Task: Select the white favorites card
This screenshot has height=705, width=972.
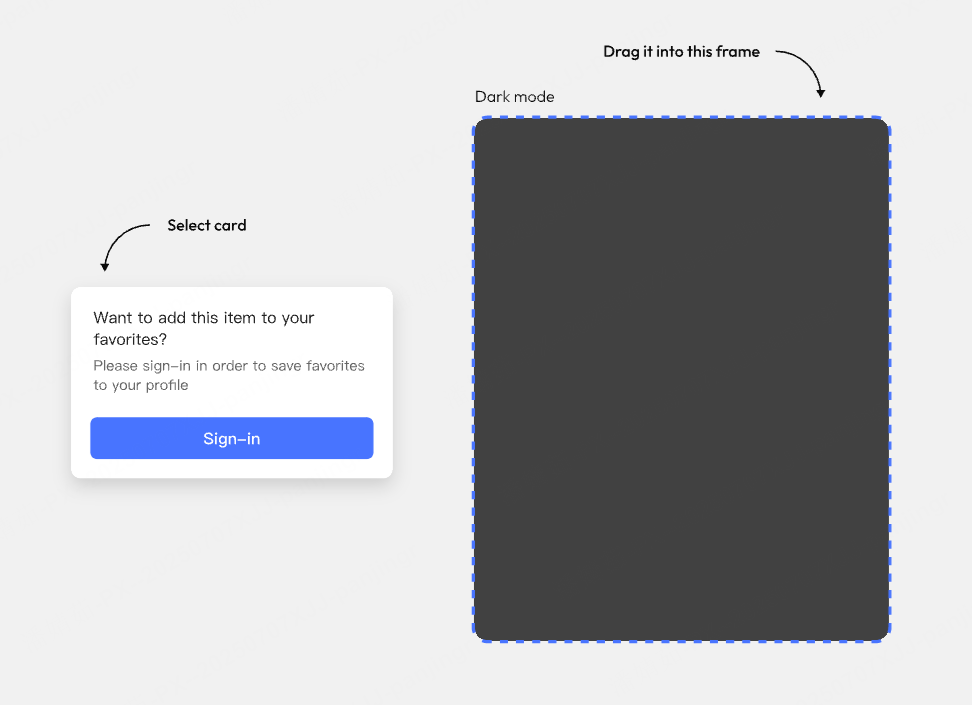Action: tap(232, 383)
